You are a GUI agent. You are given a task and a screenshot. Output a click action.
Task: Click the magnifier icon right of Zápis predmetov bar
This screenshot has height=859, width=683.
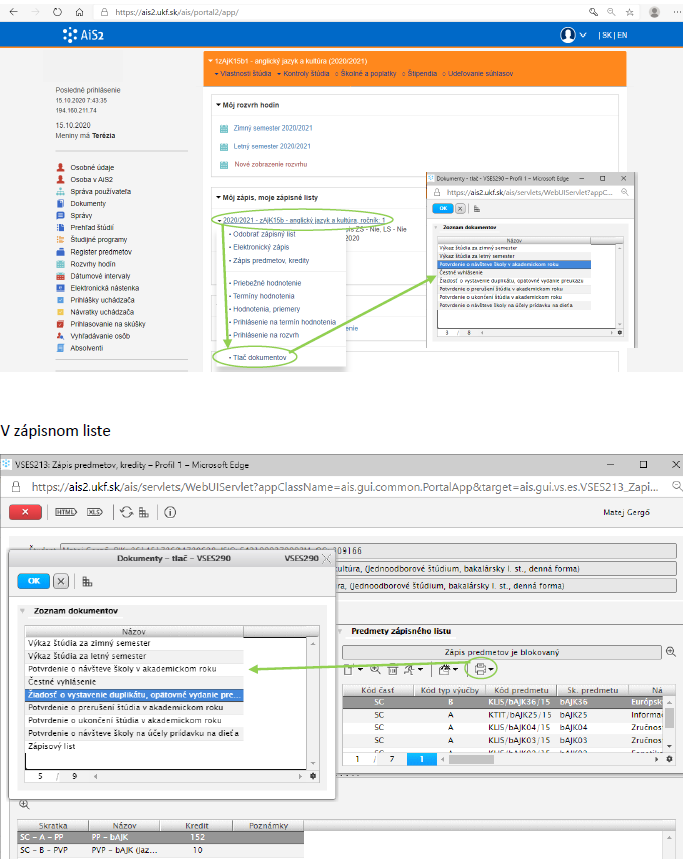click(671, 652)
